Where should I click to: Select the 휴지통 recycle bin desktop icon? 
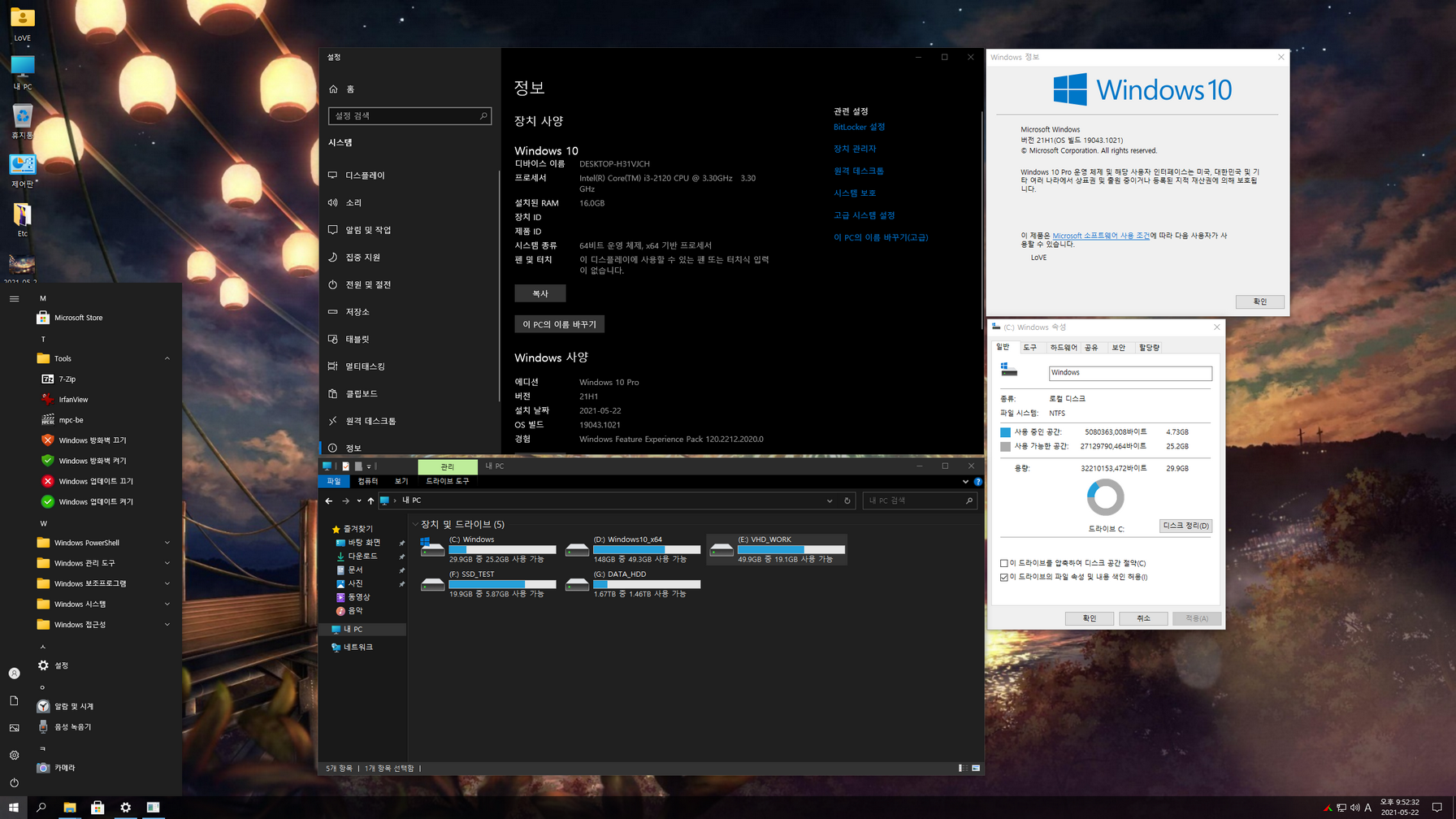pos(22,122)
